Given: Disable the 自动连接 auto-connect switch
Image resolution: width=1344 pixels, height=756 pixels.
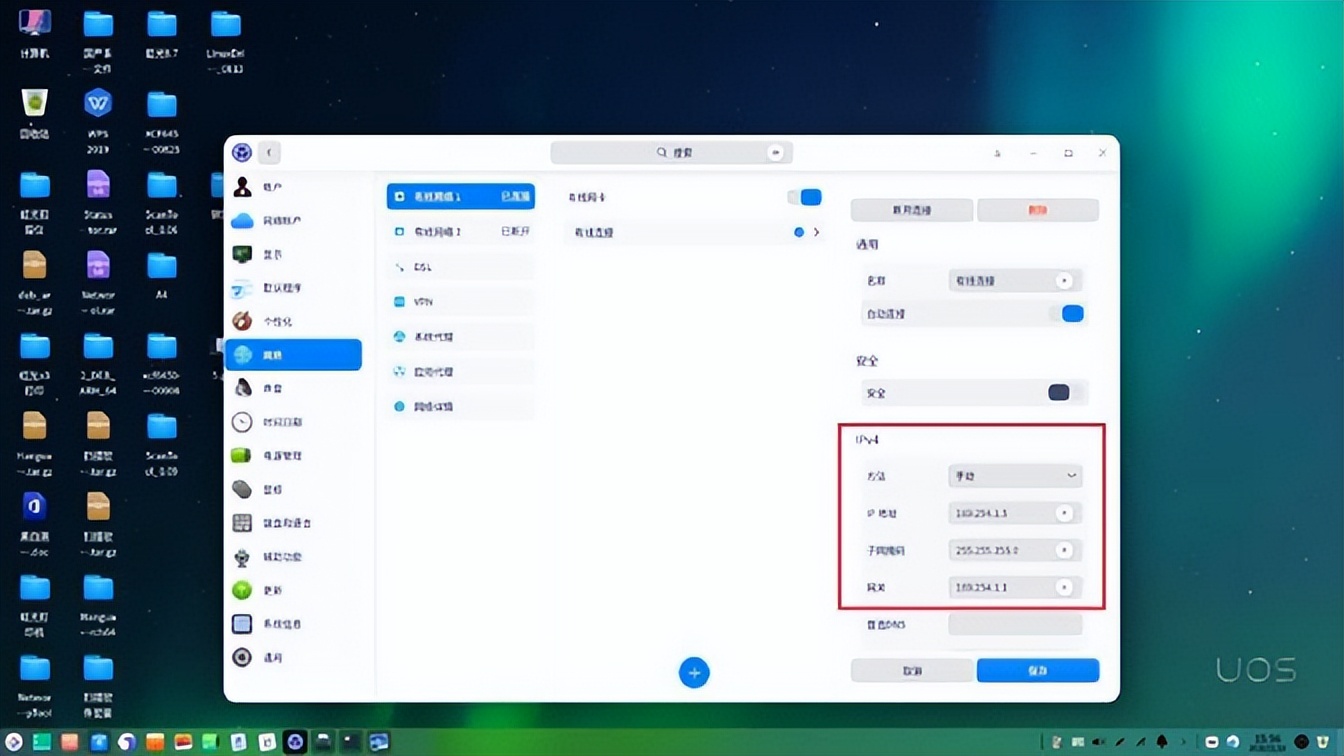Looking at the screenshot, I should [1071, 313].
